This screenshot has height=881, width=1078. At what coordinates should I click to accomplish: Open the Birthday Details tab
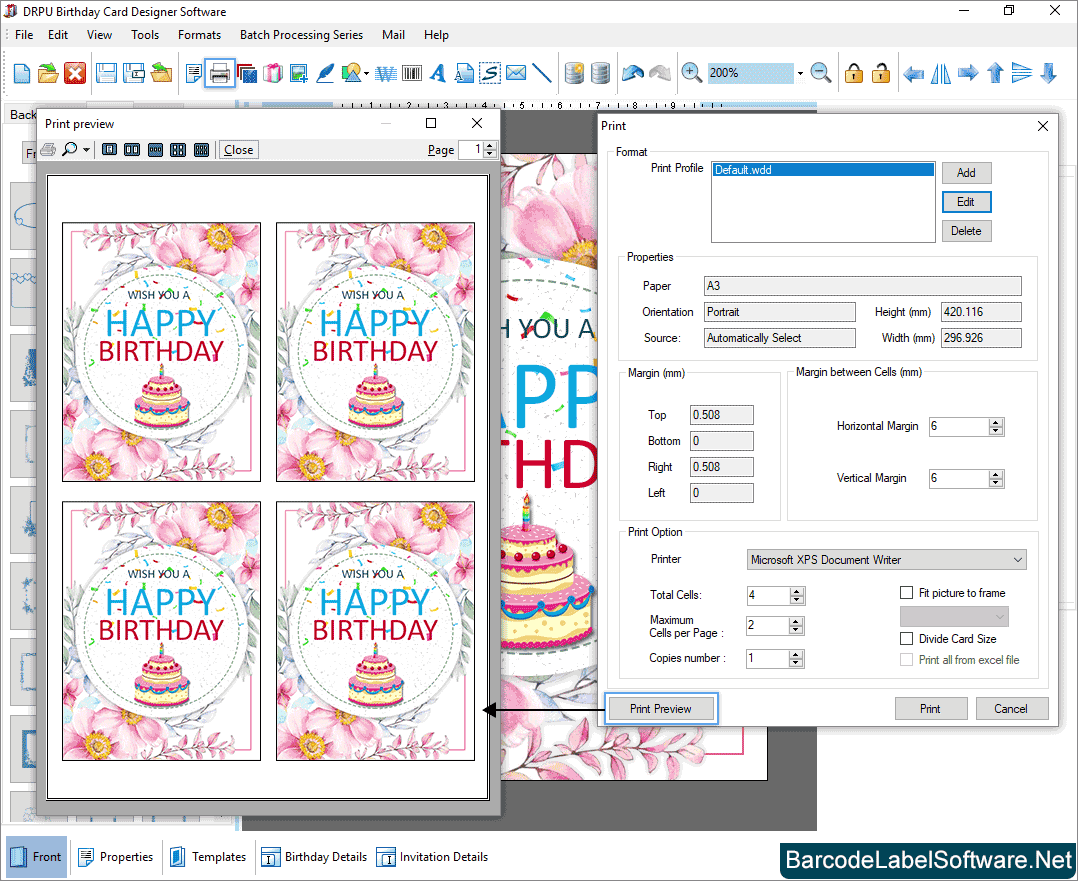coord(315,857)
